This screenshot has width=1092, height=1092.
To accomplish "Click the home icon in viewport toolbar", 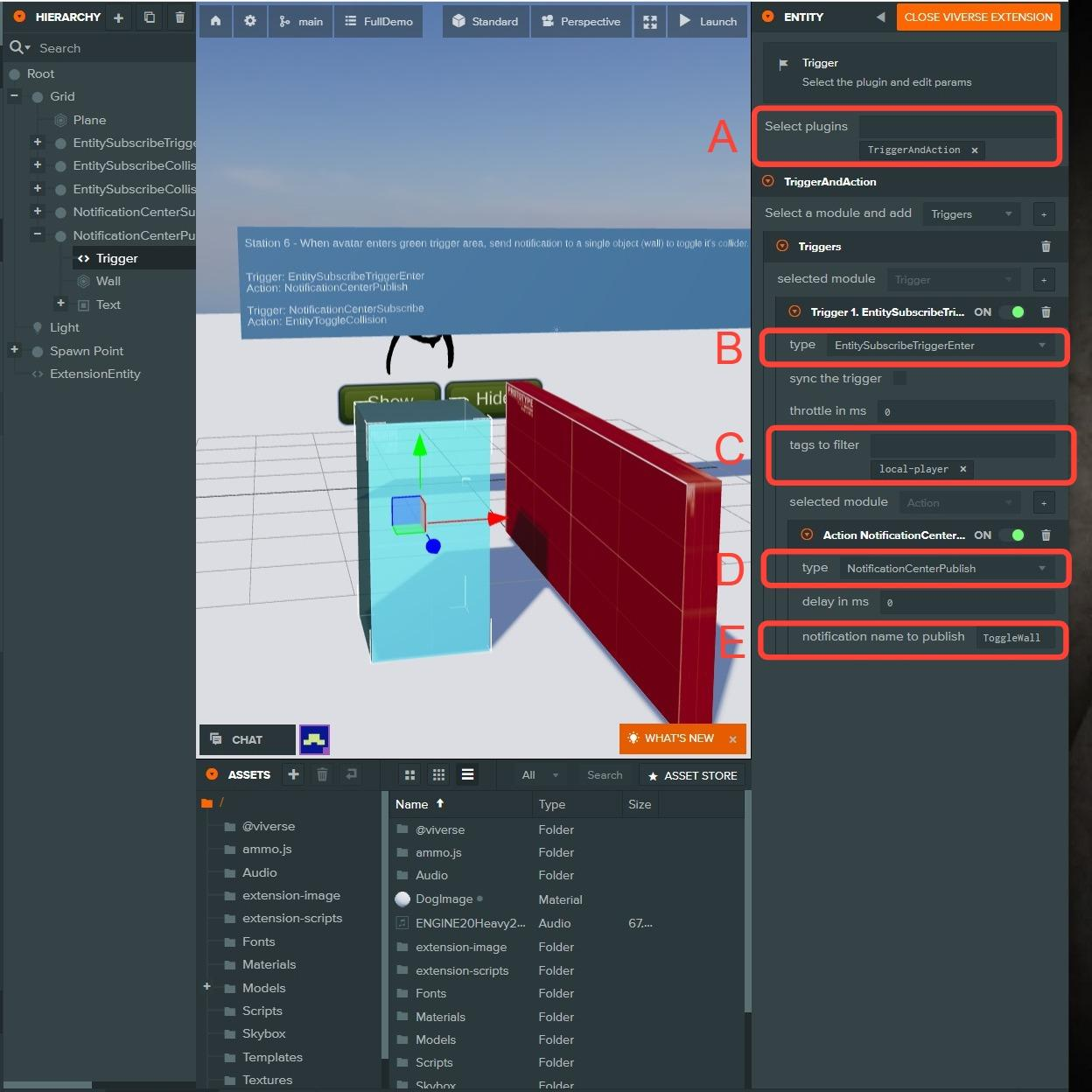I will pos(215,21).
